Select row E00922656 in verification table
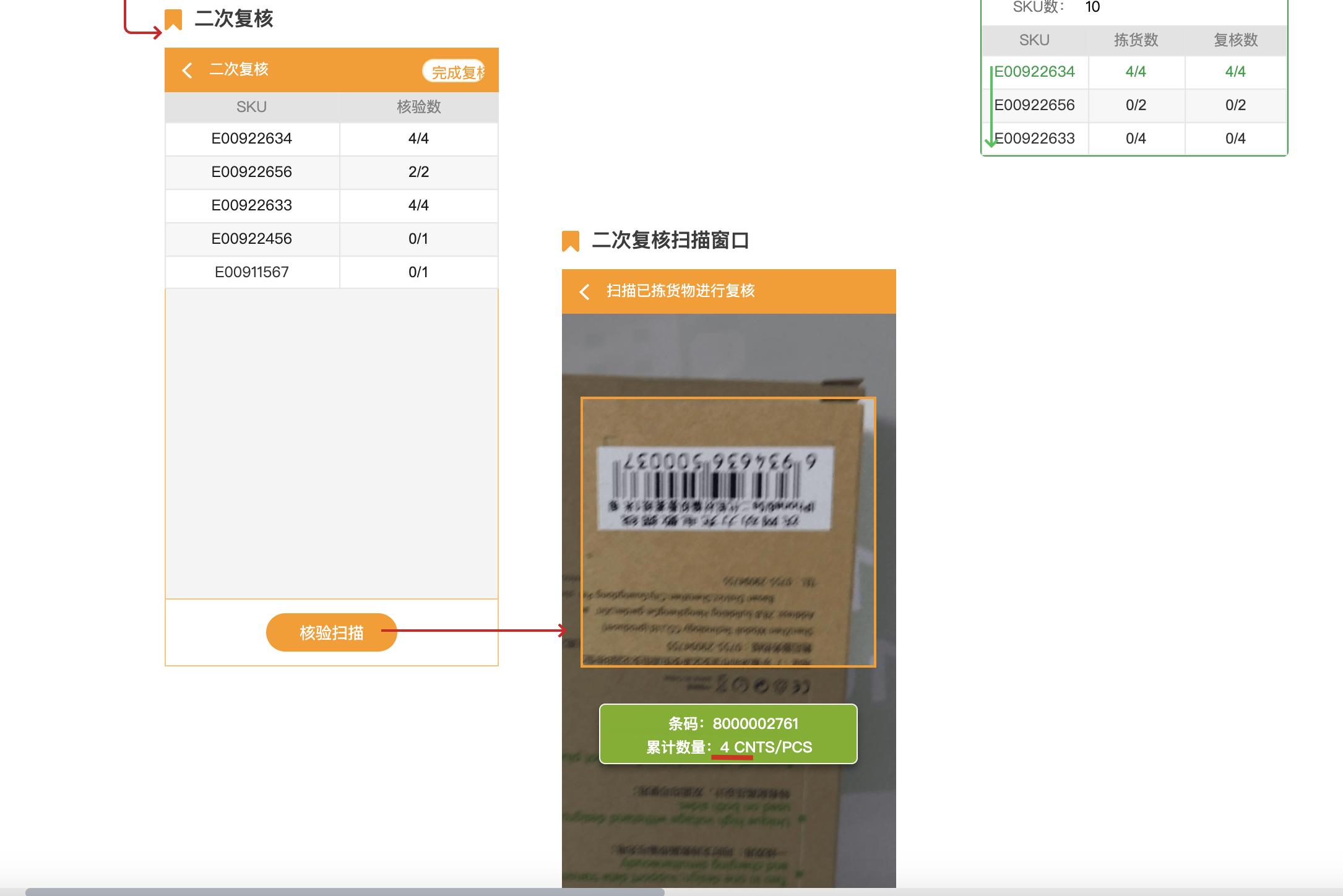 tap(251, 172)
